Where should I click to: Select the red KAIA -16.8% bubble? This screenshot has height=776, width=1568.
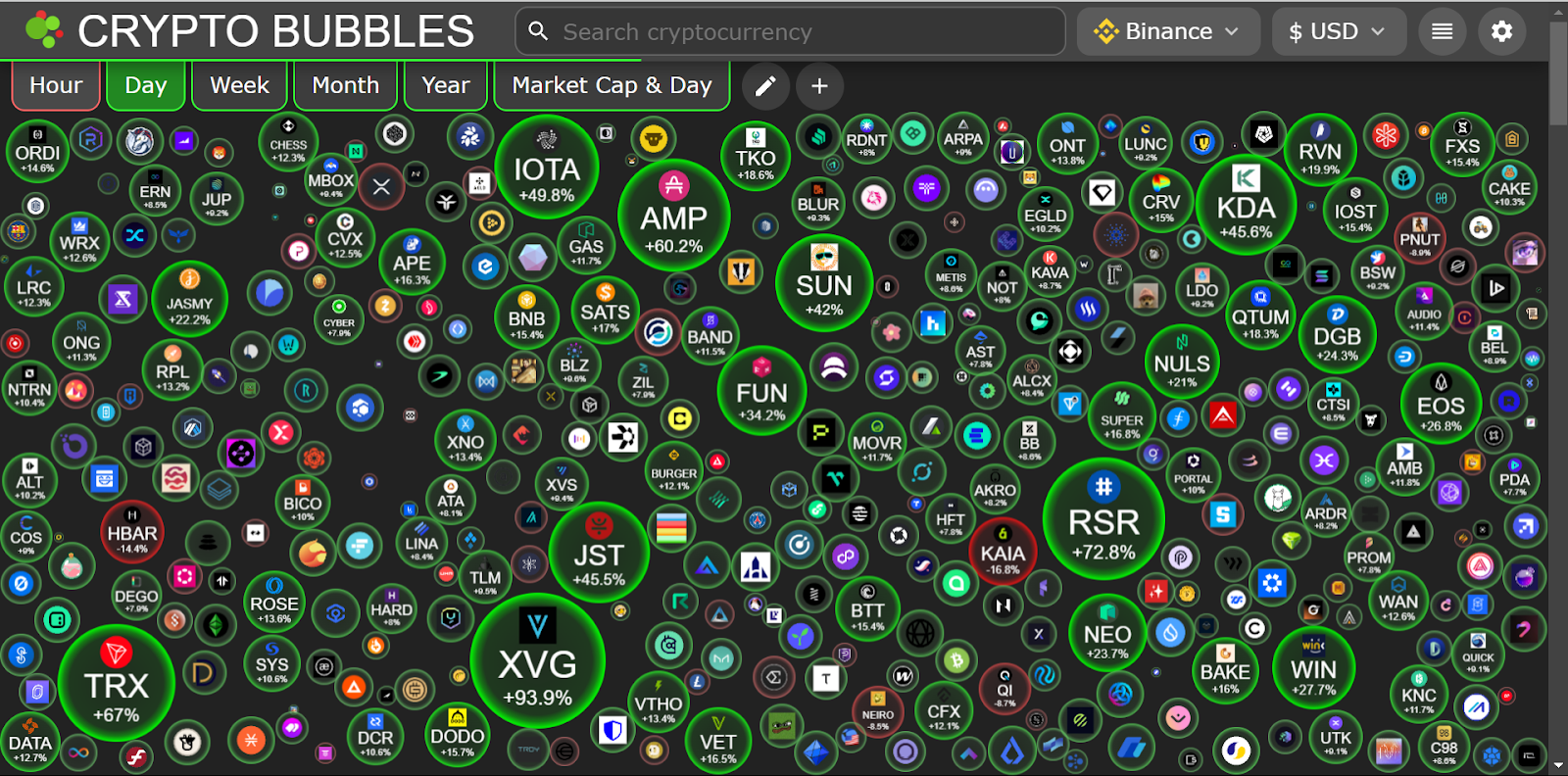coord(1003,551)
